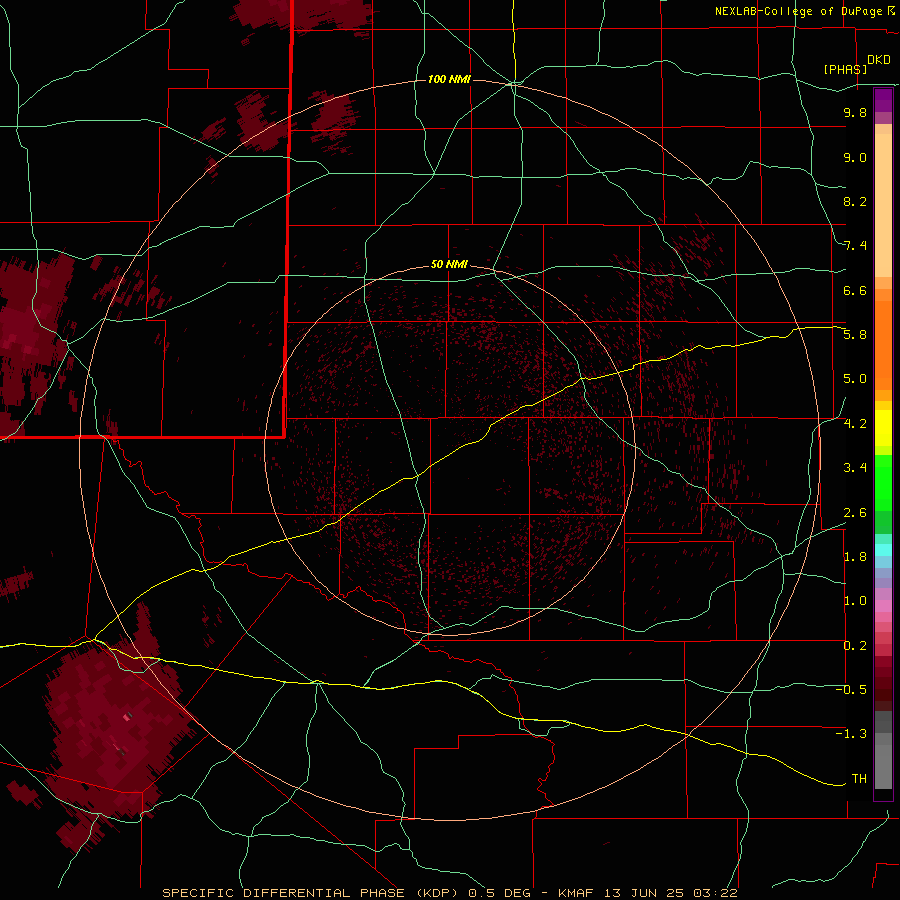Pick the purple band at the top of the color scale

coord(883,100)
